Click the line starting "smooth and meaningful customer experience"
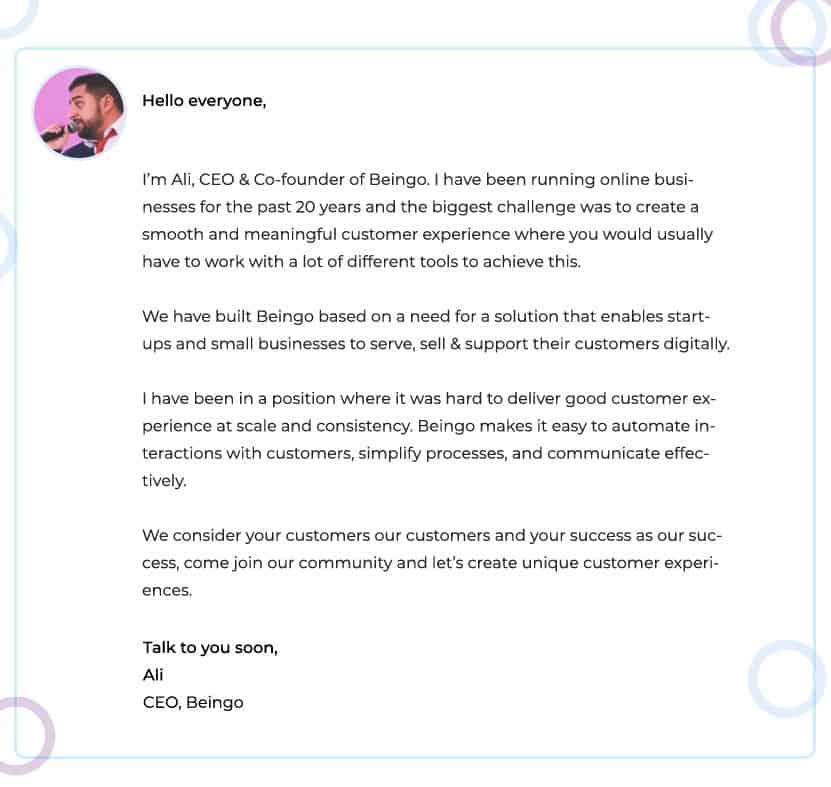Image resolution: width=831 pixels, height=787 pixels. [427, 235]
